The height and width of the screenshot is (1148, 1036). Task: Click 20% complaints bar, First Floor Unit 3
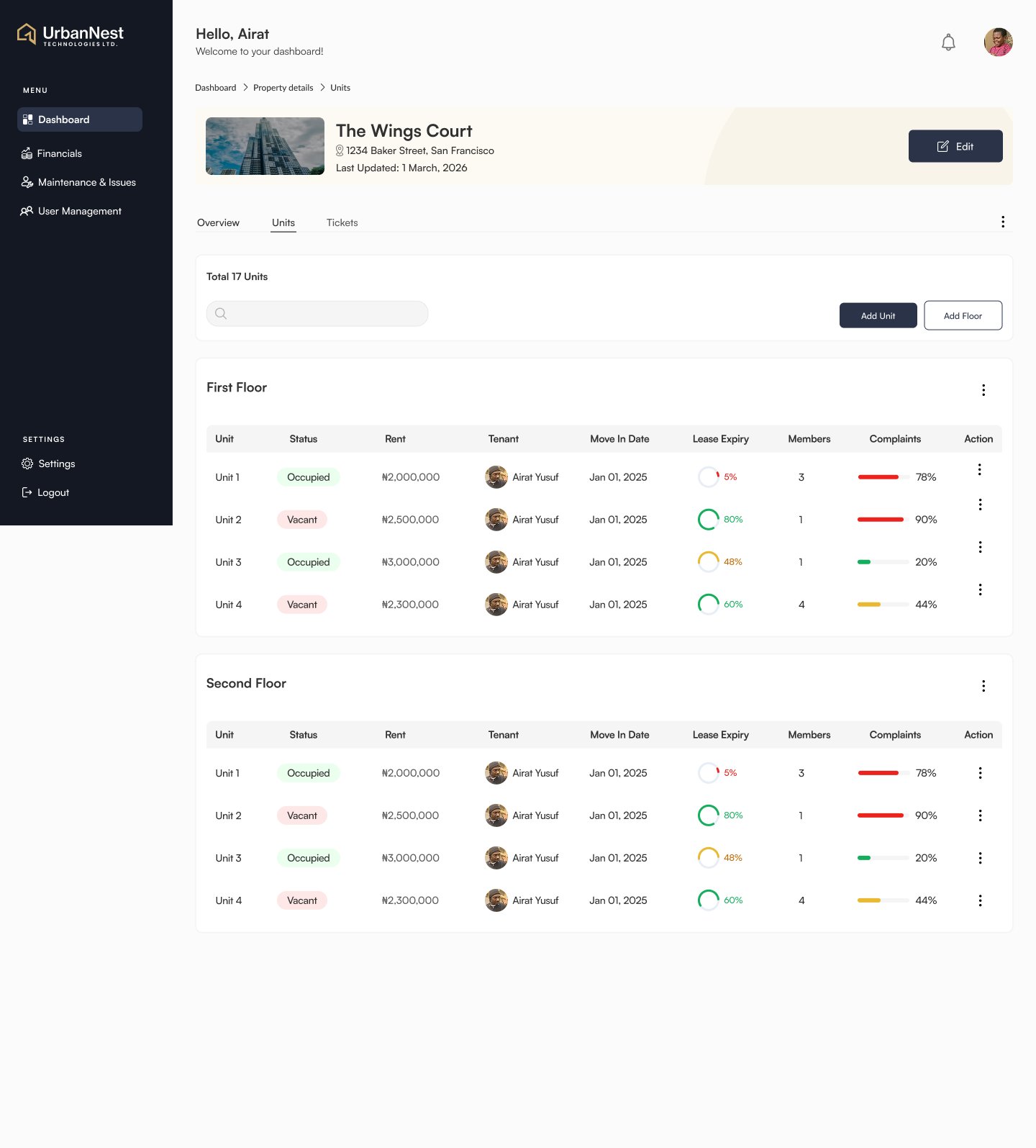883,562
